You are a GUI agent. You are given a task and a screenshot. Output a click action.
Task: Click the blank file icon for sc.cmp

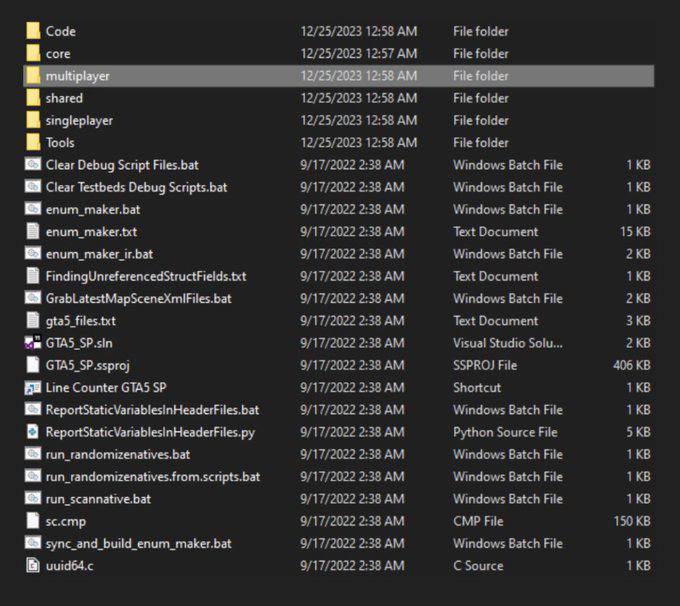[33, 521]
